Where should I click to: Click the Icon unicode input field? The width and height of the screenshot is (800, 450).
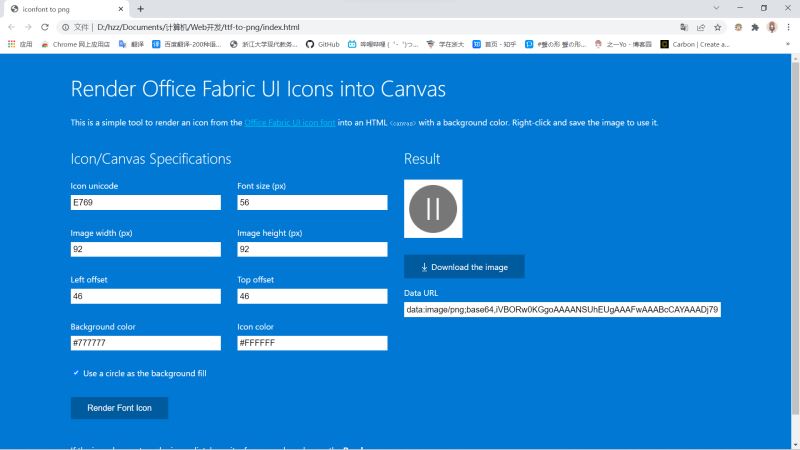pyautogui.click(x=145, y=203)
